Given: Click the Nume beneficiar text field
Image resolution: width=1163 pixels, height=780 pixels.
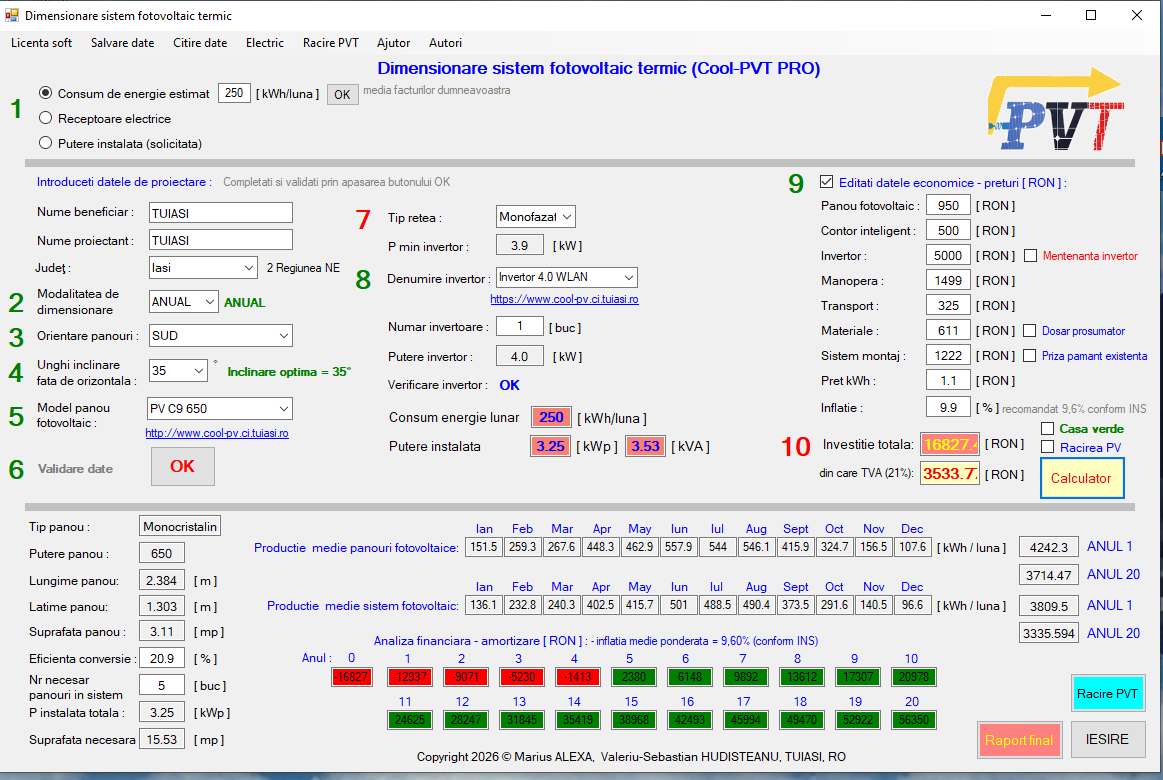Looking at the screenshot, I should tap(220, 213).
